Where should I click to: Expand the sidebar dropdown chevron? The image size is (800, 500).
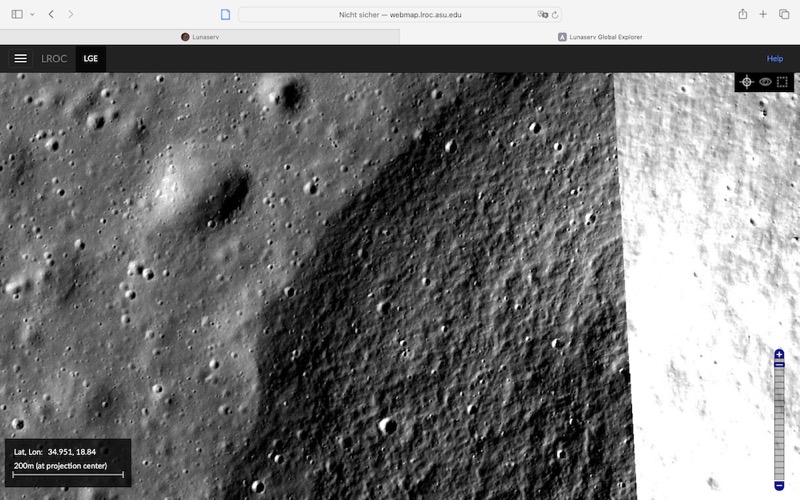point(32,15)
